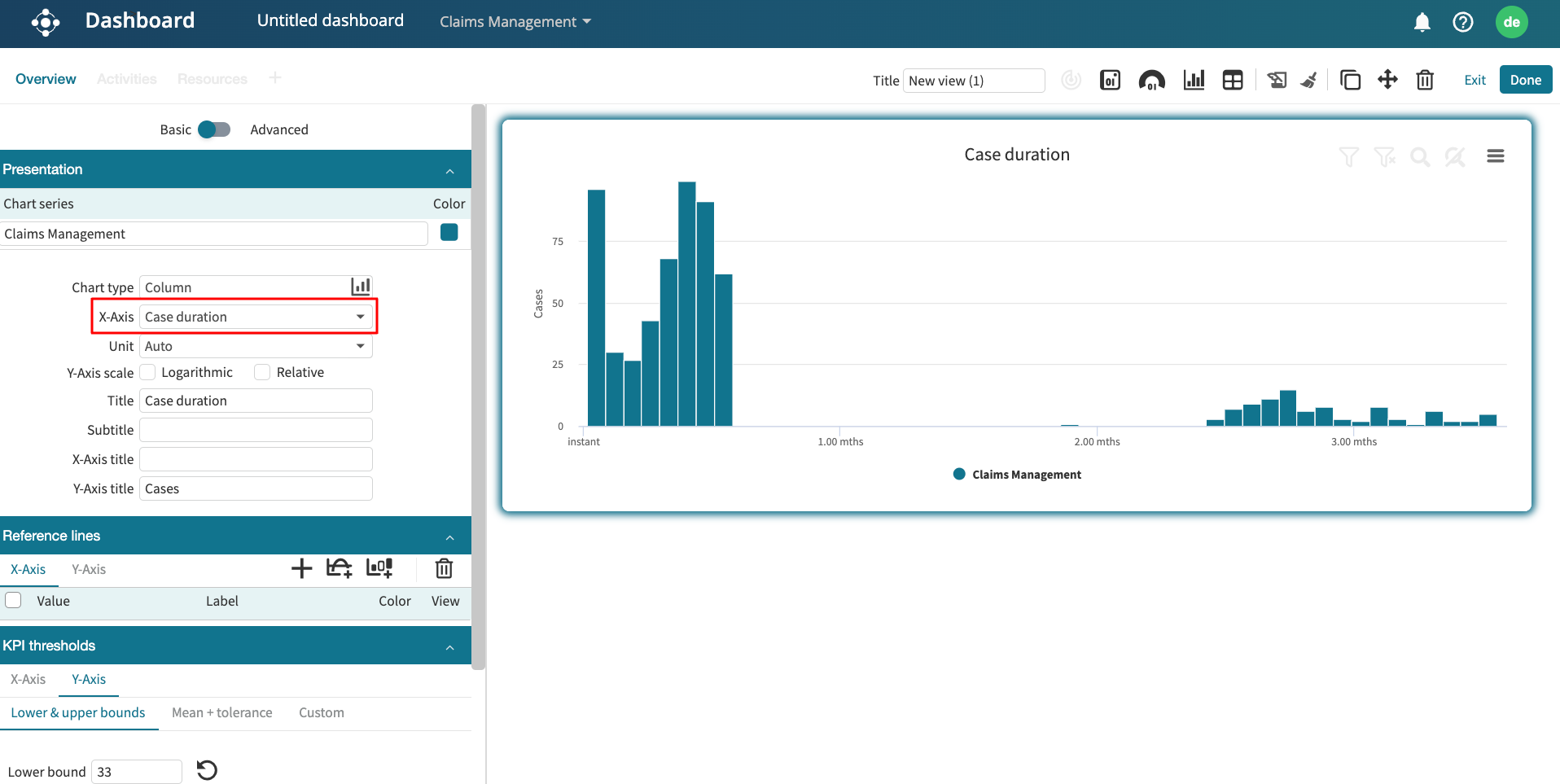
Task: Open the help question mark icon
Action: (1462, 22)
